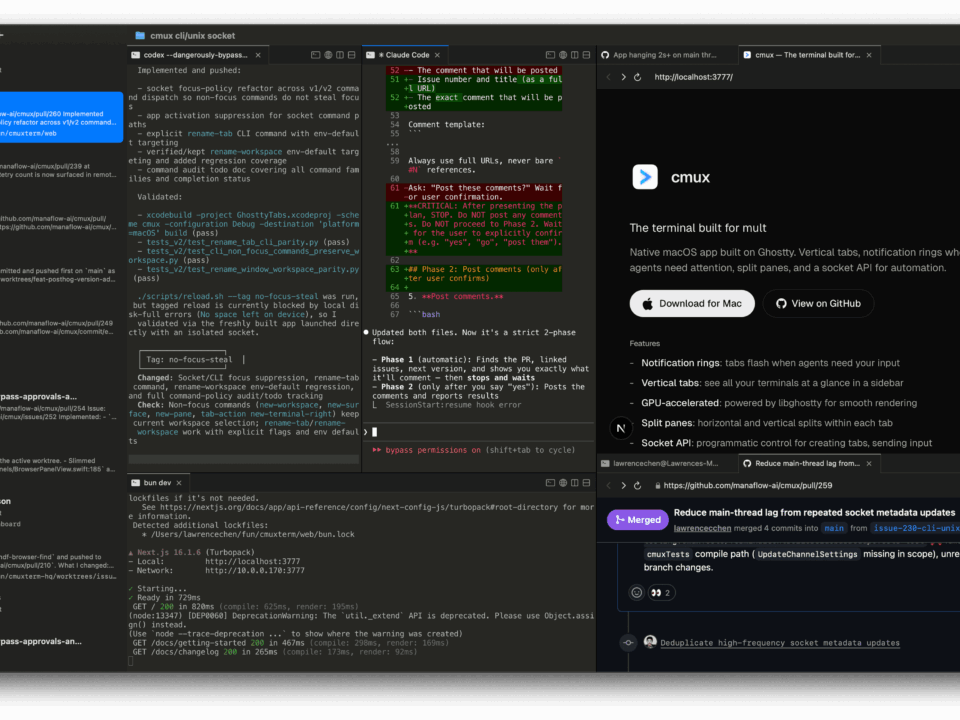Click the back arrow in localhost browser
The image size is (960, 720).
click(608, 77)
